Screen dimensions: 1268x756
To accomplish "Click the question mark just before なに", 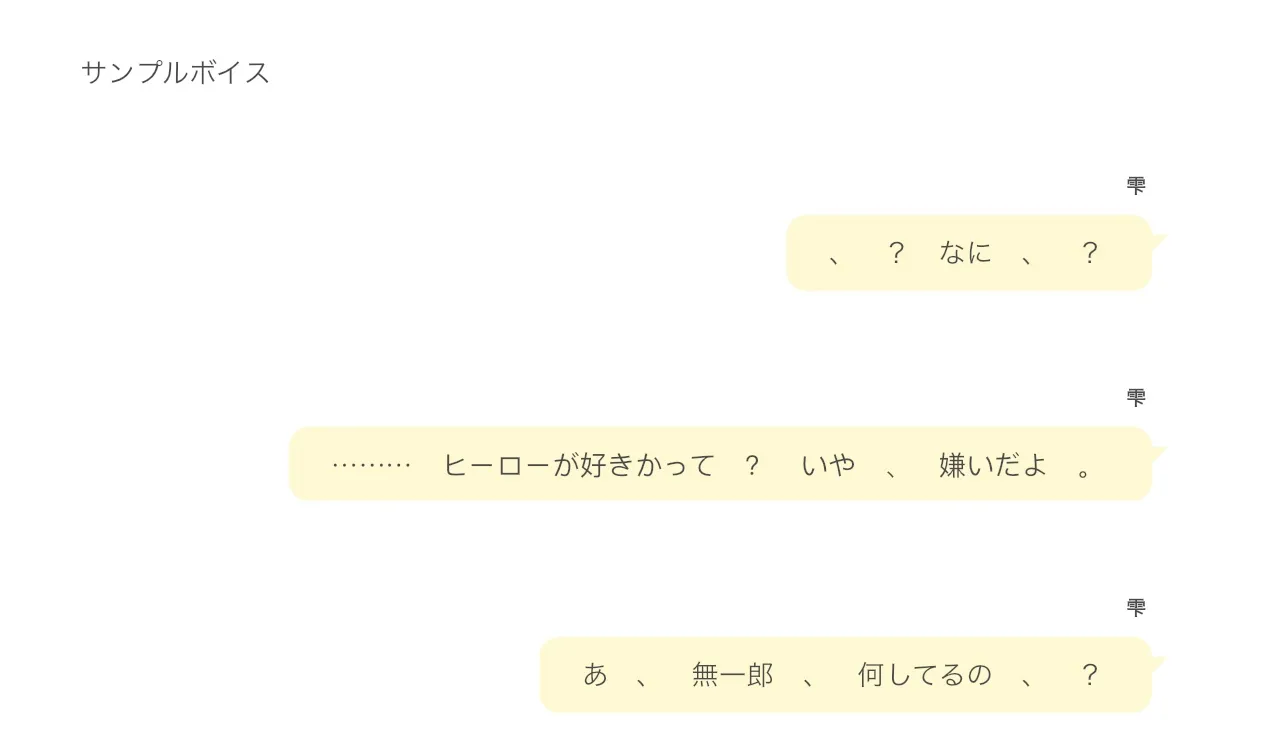I will point(895,253).
